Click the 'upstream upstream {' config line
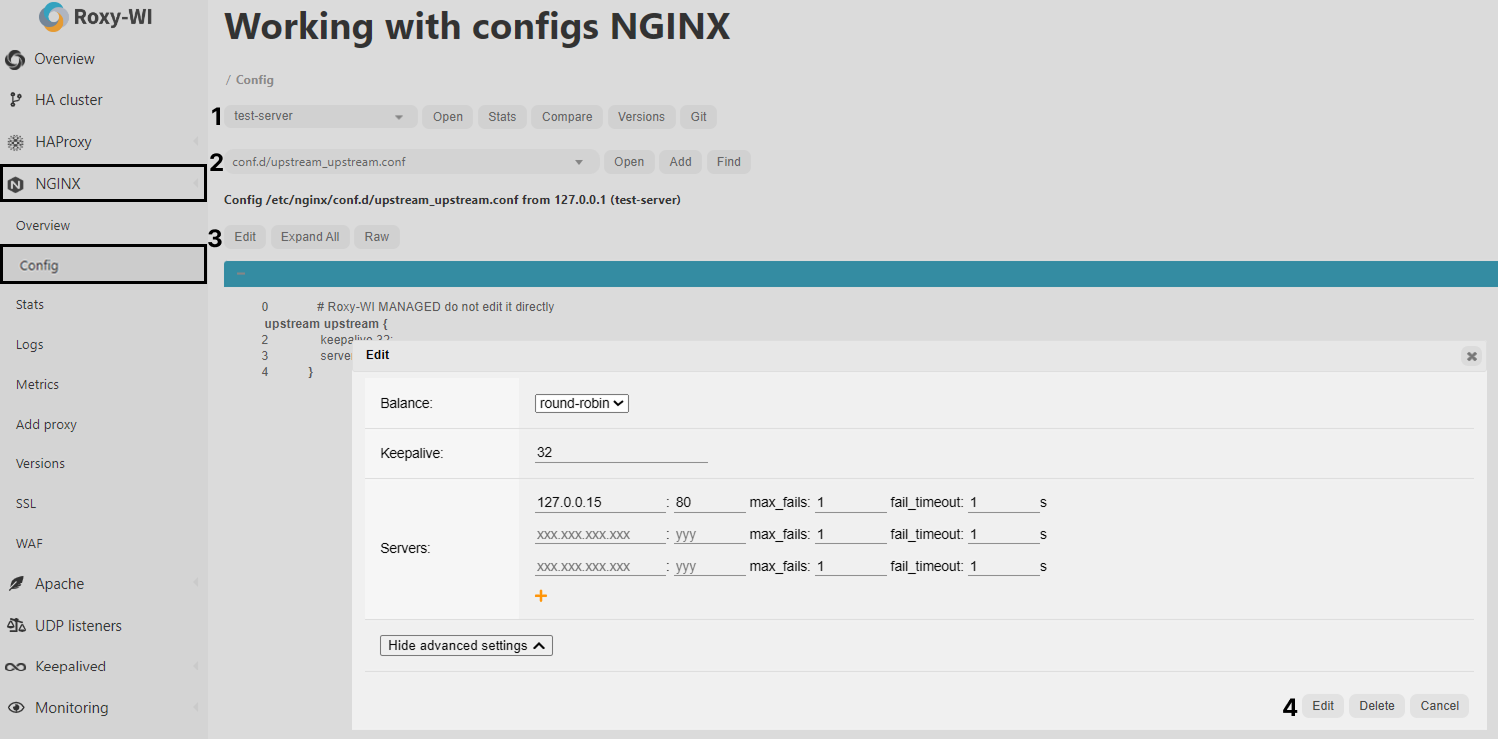The image size is (1498, 739). 326,324
